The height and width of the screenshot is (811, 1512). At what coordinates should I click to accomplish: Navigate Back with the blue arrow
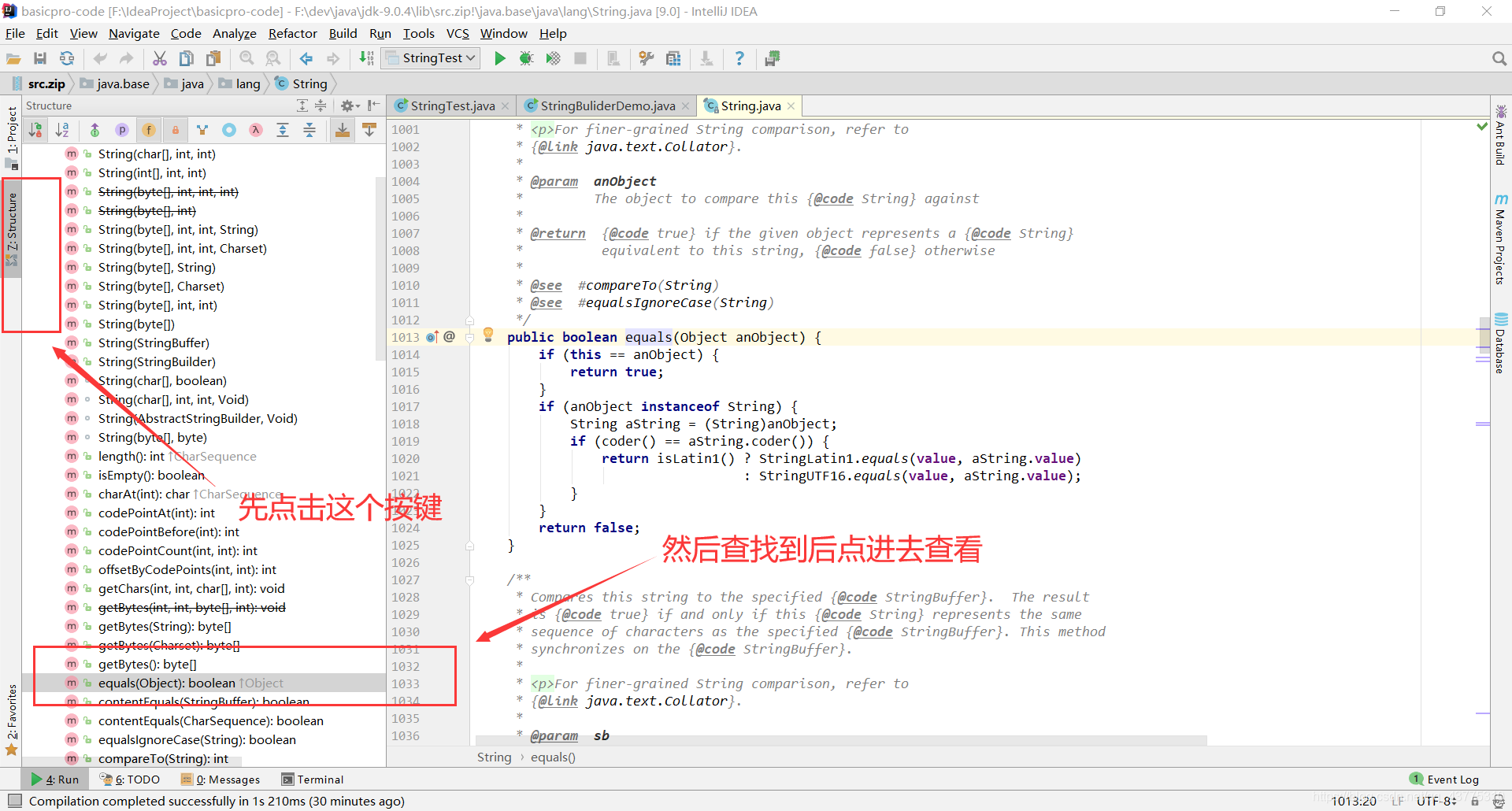point(306,58)
